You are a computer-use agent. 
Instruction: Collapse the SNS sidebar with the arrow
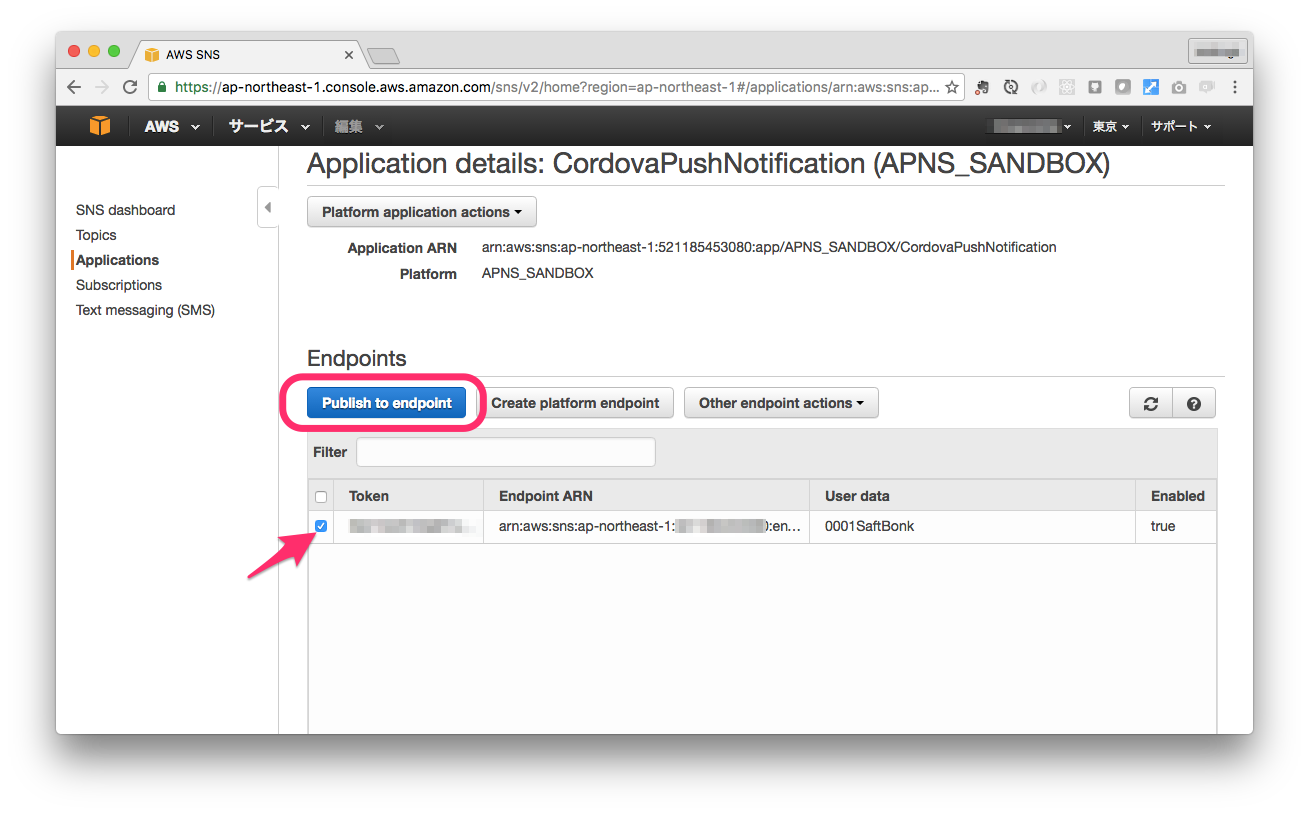point(267,207)
